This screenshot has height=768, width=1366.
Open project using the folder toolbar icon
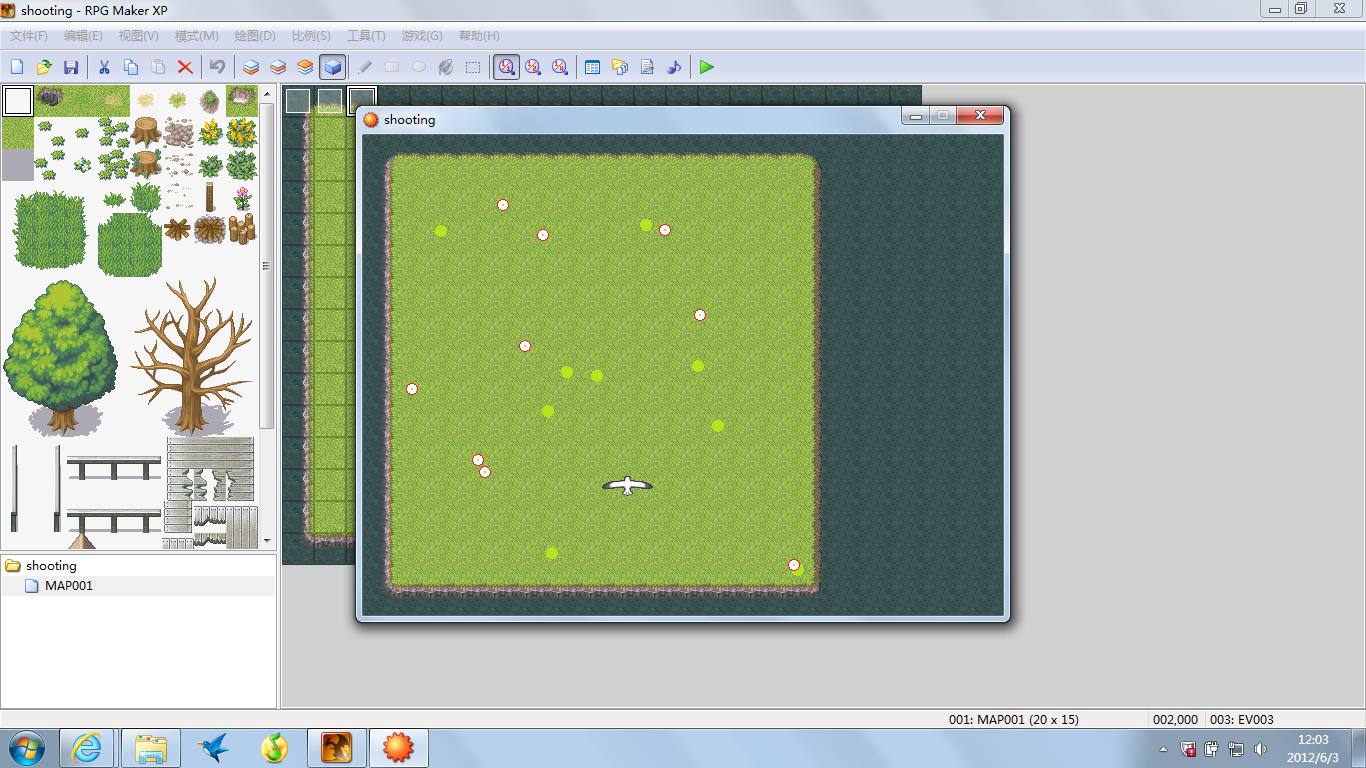tap(44, 67)
